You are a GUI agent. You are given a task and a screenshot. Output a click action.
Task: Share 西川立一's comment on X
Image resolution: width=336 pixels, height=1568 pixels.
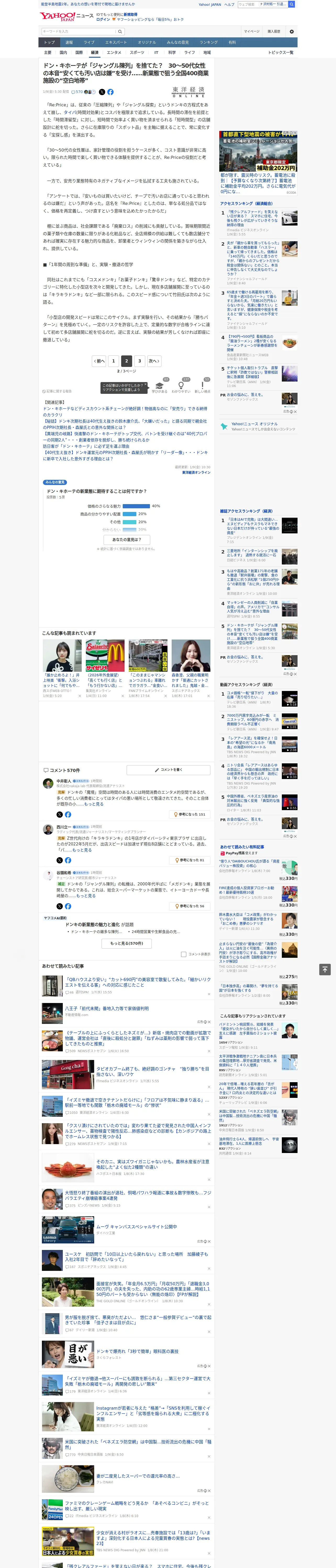click(60, 860)
